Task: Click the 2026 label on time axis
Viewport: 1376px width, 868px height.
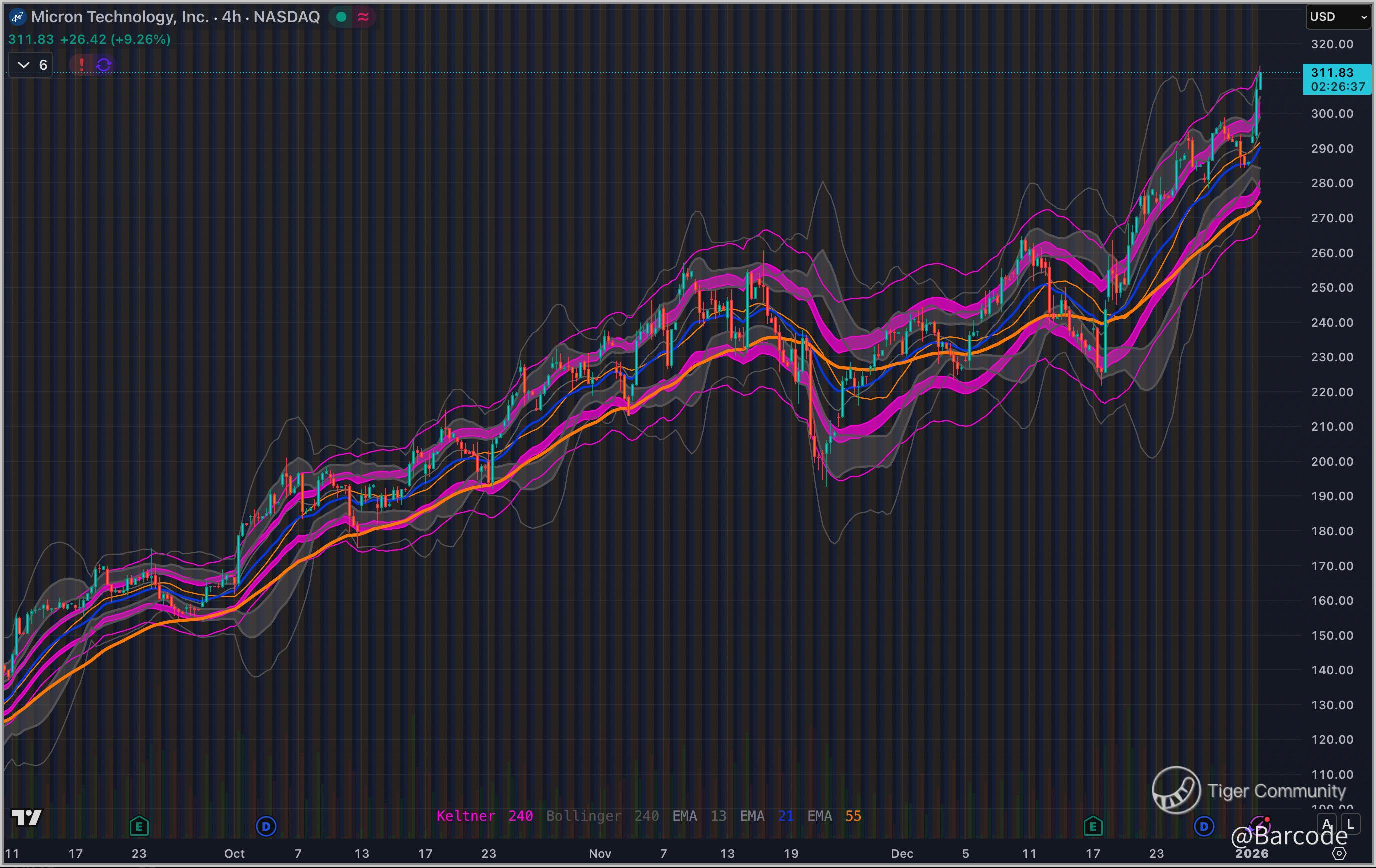Action: click(1251, 853)
